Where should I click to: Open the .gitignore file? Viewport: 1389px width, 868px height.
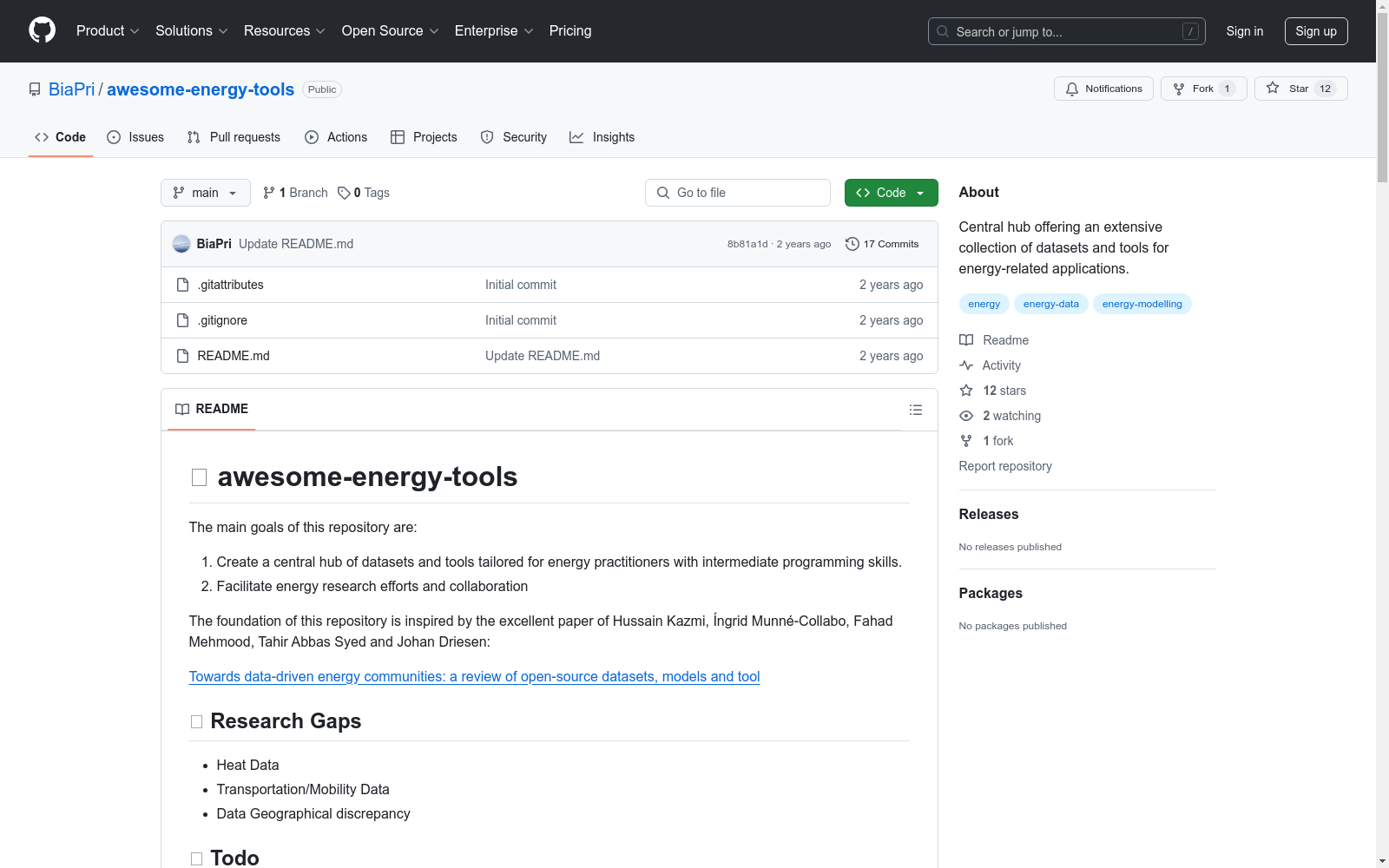tap(222, 320)
